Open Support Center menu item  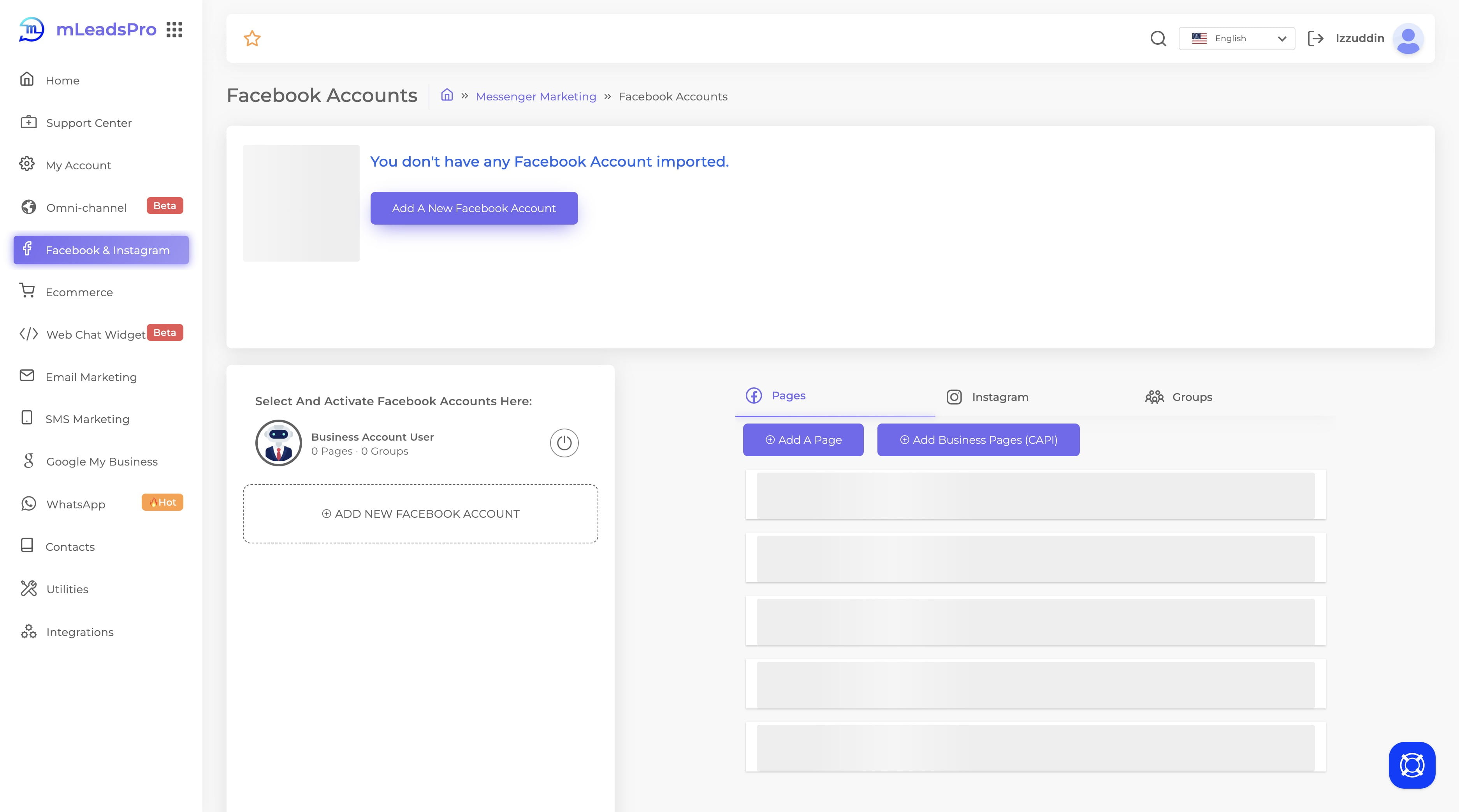pos(101,123)
